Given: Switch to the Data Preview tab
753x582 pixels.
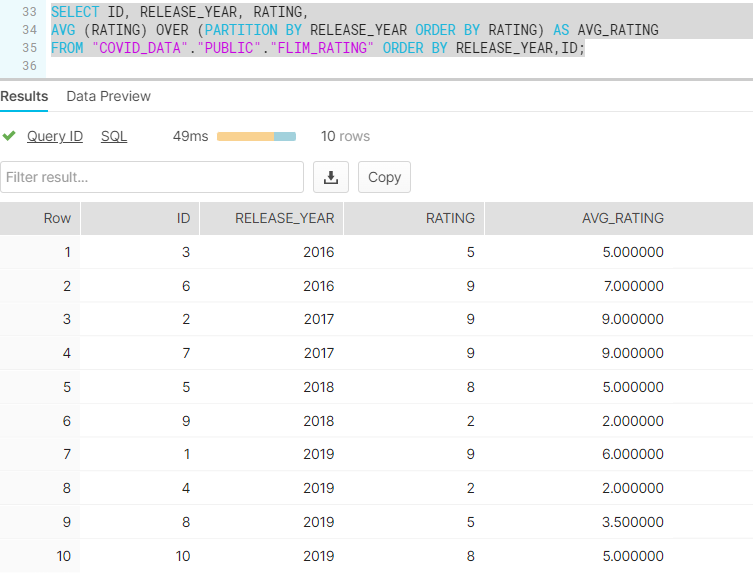Looking at the screenshot, I should tap(109, 97).
